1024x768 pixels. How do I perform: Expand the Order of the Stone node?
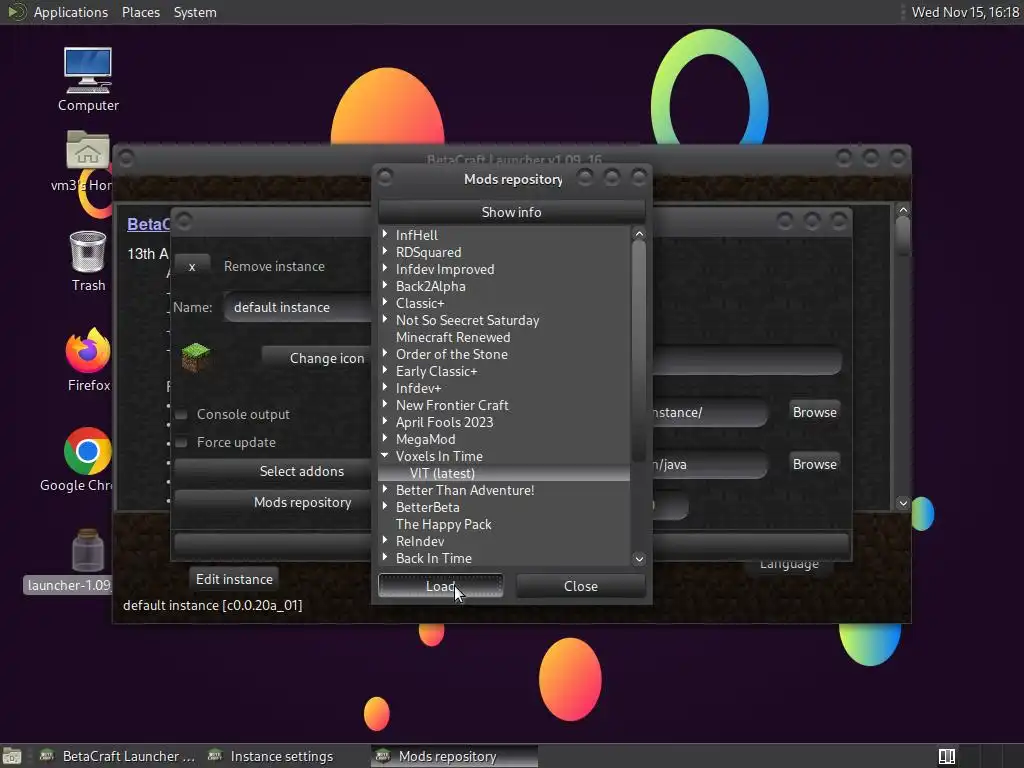[385, 353]
